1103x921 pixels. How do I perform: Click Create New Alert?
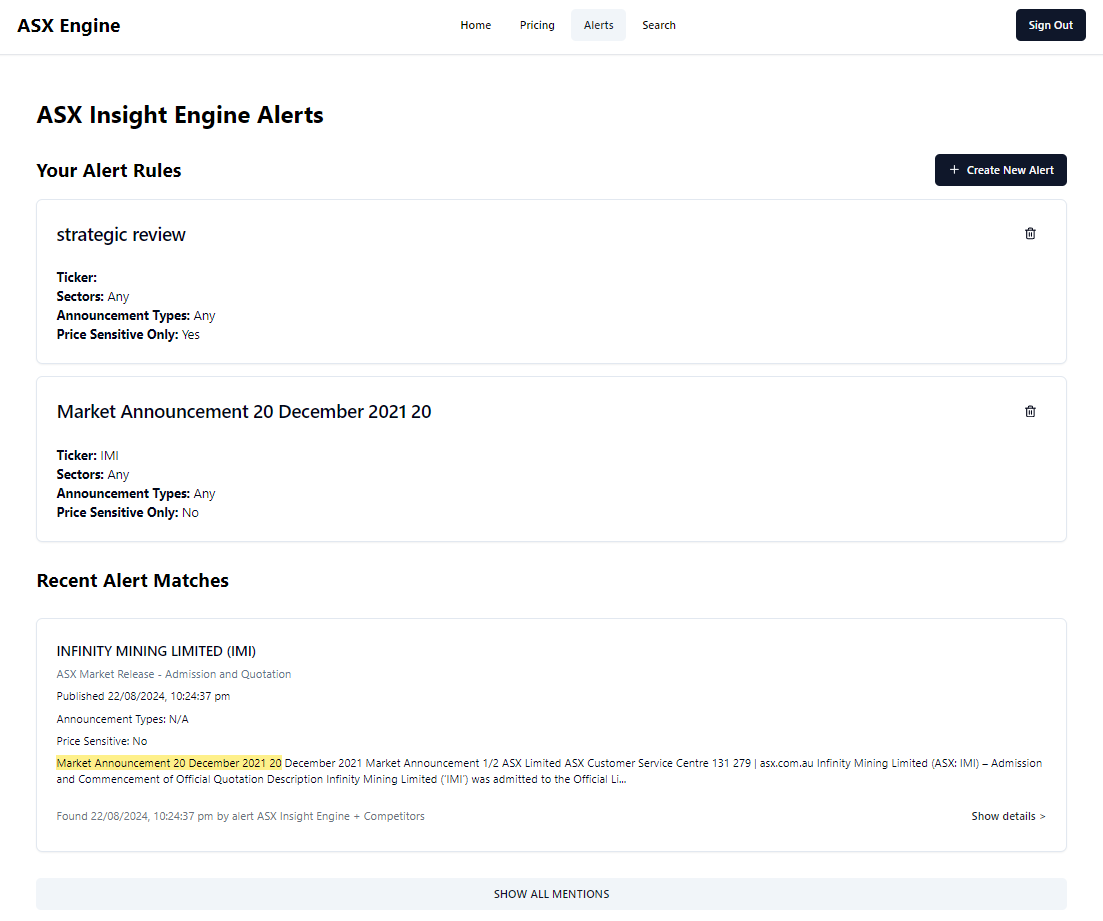1000,170
